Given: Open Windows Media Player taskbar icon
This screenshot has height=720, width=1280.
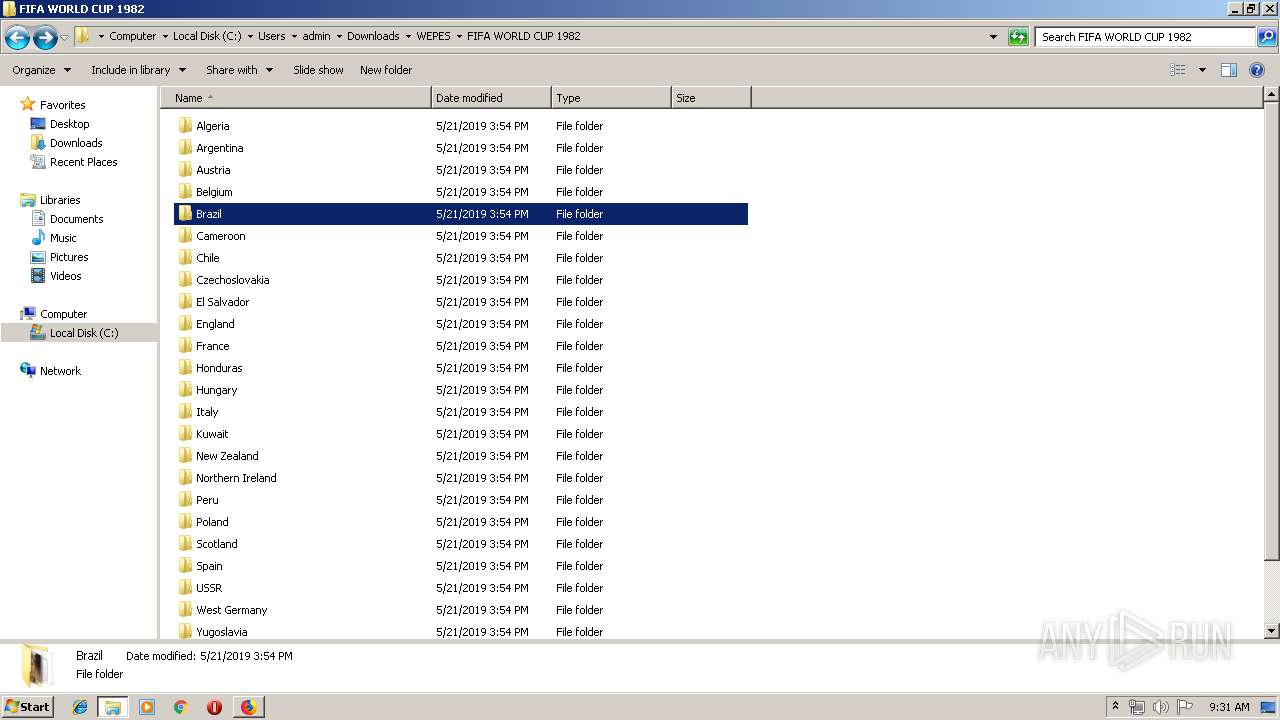Looking at the screenshot, I should point(147,707).
